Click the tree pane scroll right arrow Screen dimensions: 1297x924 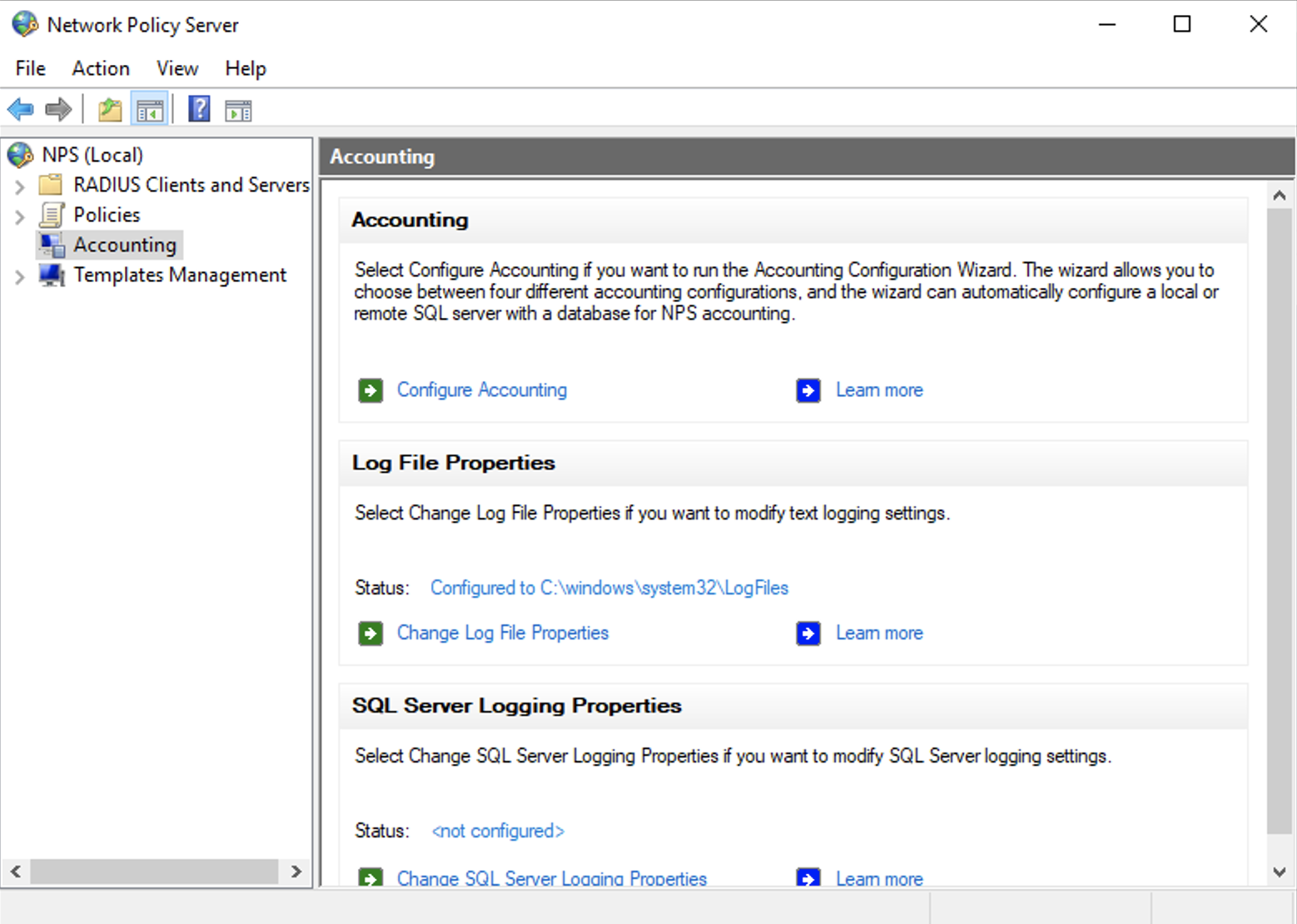296,872
